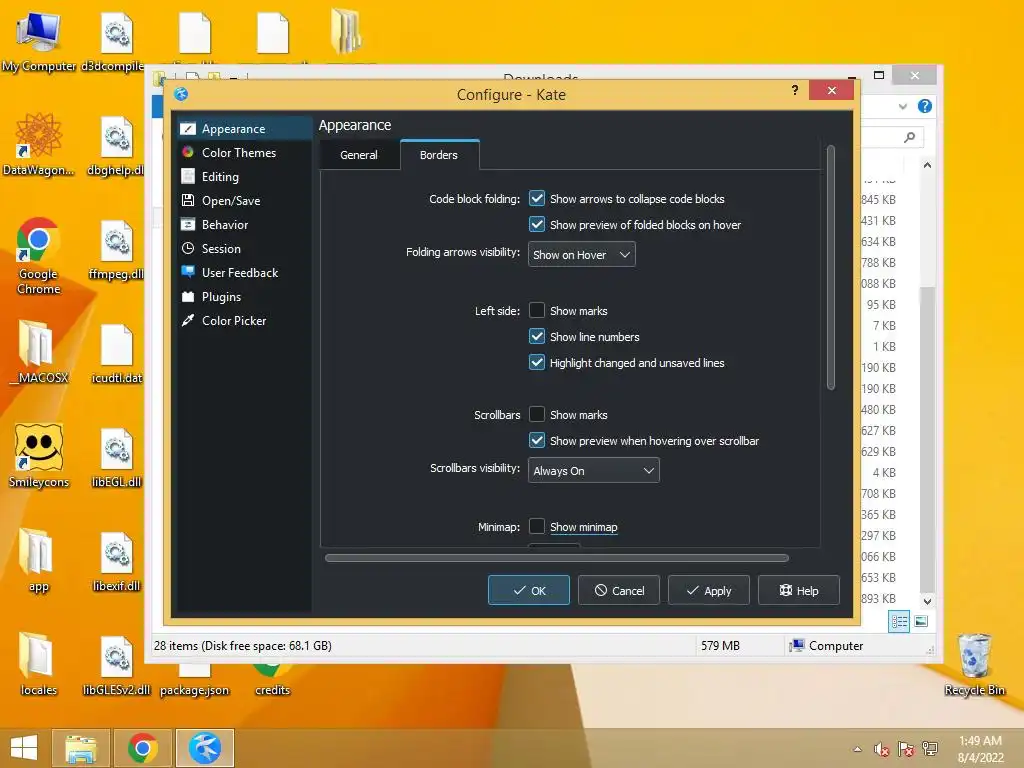Expand the Explorer ribbon chevron
The height and width of the screenshot is (768, 1024).
[903, 106]
